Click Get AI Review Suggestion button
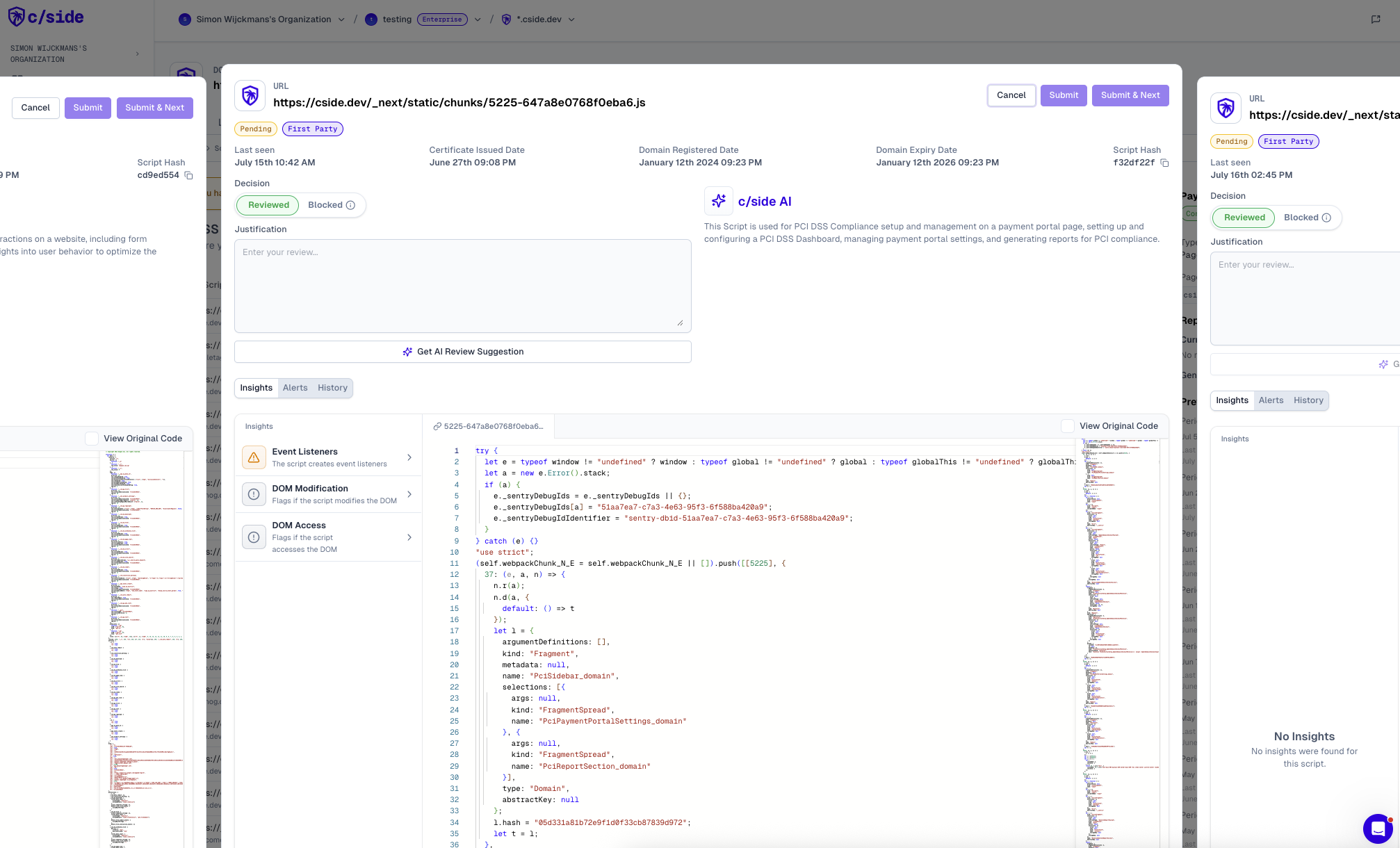 point(463,352)
